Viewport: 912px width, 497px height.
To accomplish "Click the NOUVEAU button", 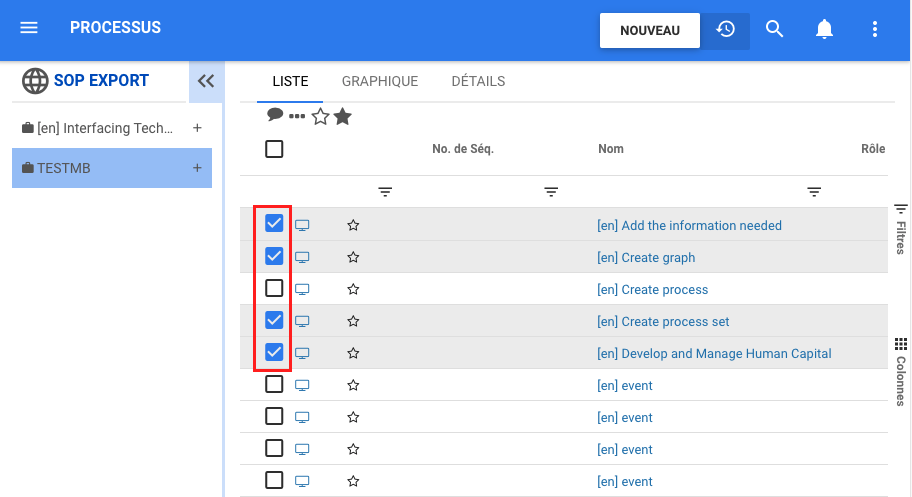I will [650, 30].
